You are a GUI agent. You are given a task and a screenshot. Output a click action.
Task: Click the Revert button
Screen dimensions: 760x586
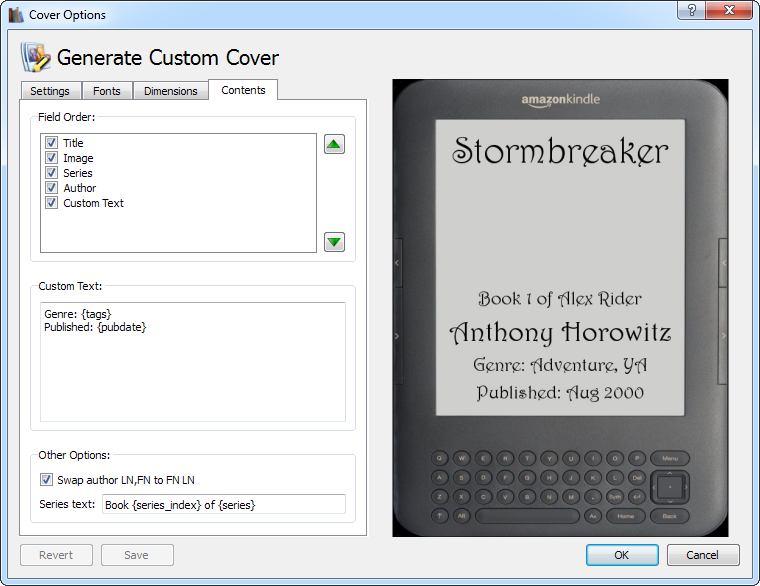pyautogui.click(x=56, y=555)
